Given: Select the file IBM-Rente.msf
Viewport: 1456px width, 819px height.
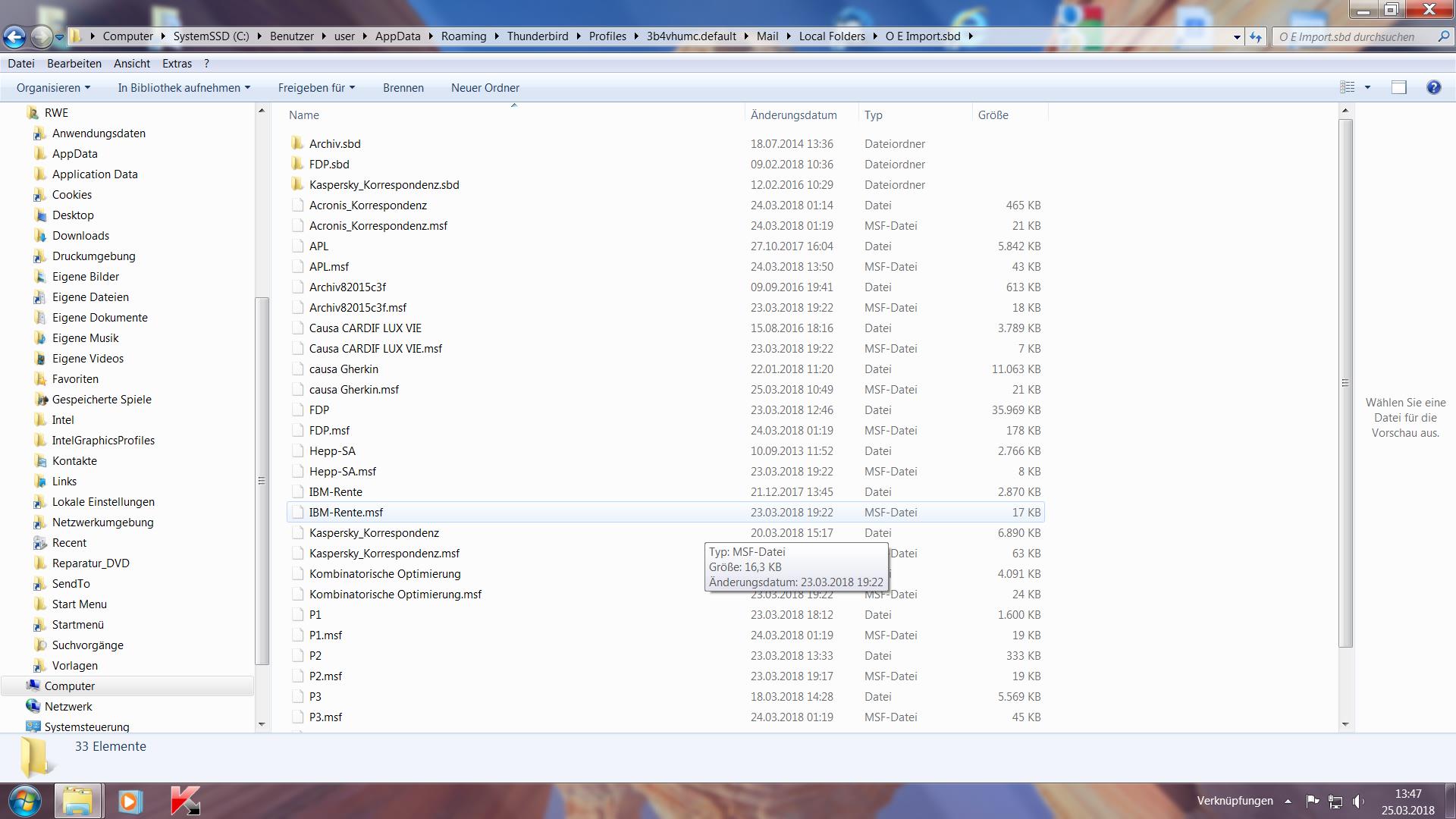Looking at the screenshot, I should [x=666, y=512].
